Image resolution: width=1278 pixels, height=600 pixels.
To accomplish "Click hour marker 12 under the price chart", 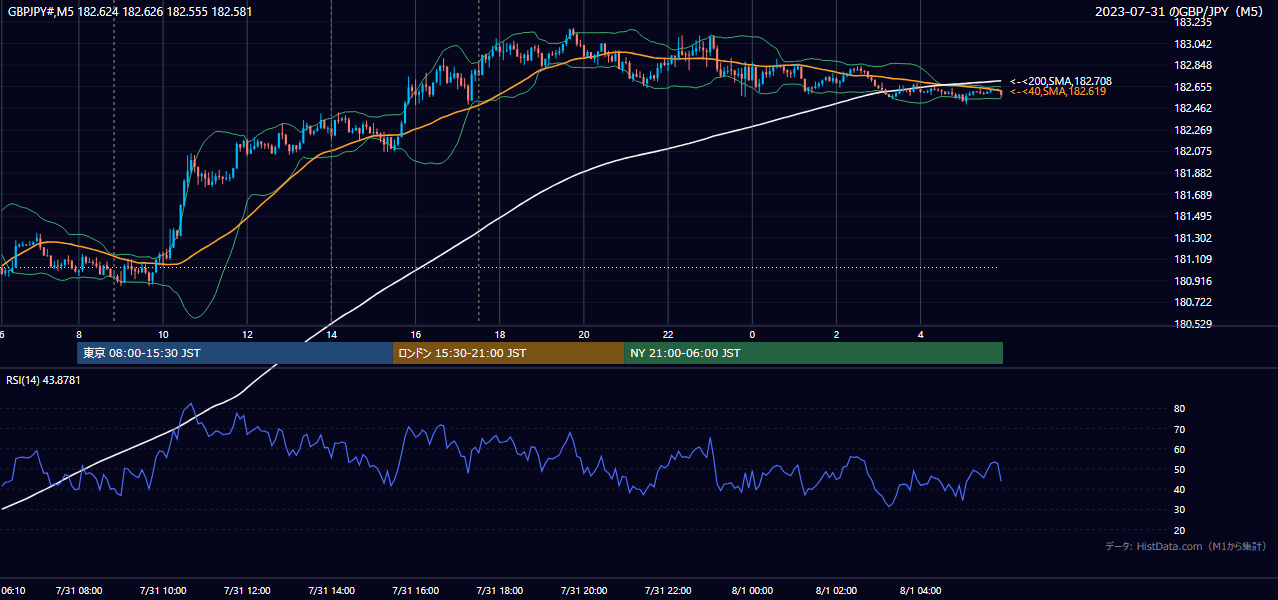I will point(247,335).
